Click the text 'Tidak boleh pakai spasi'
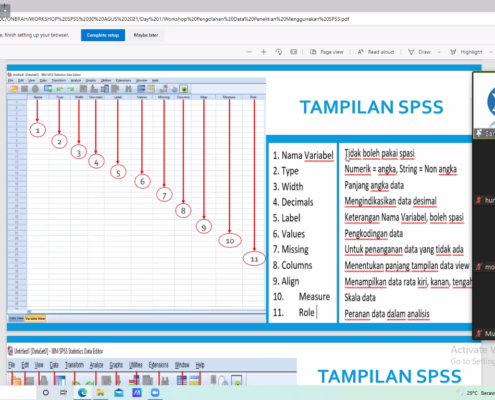The height and width of the screenshot is (400, 495). click(x=379, y=153)
